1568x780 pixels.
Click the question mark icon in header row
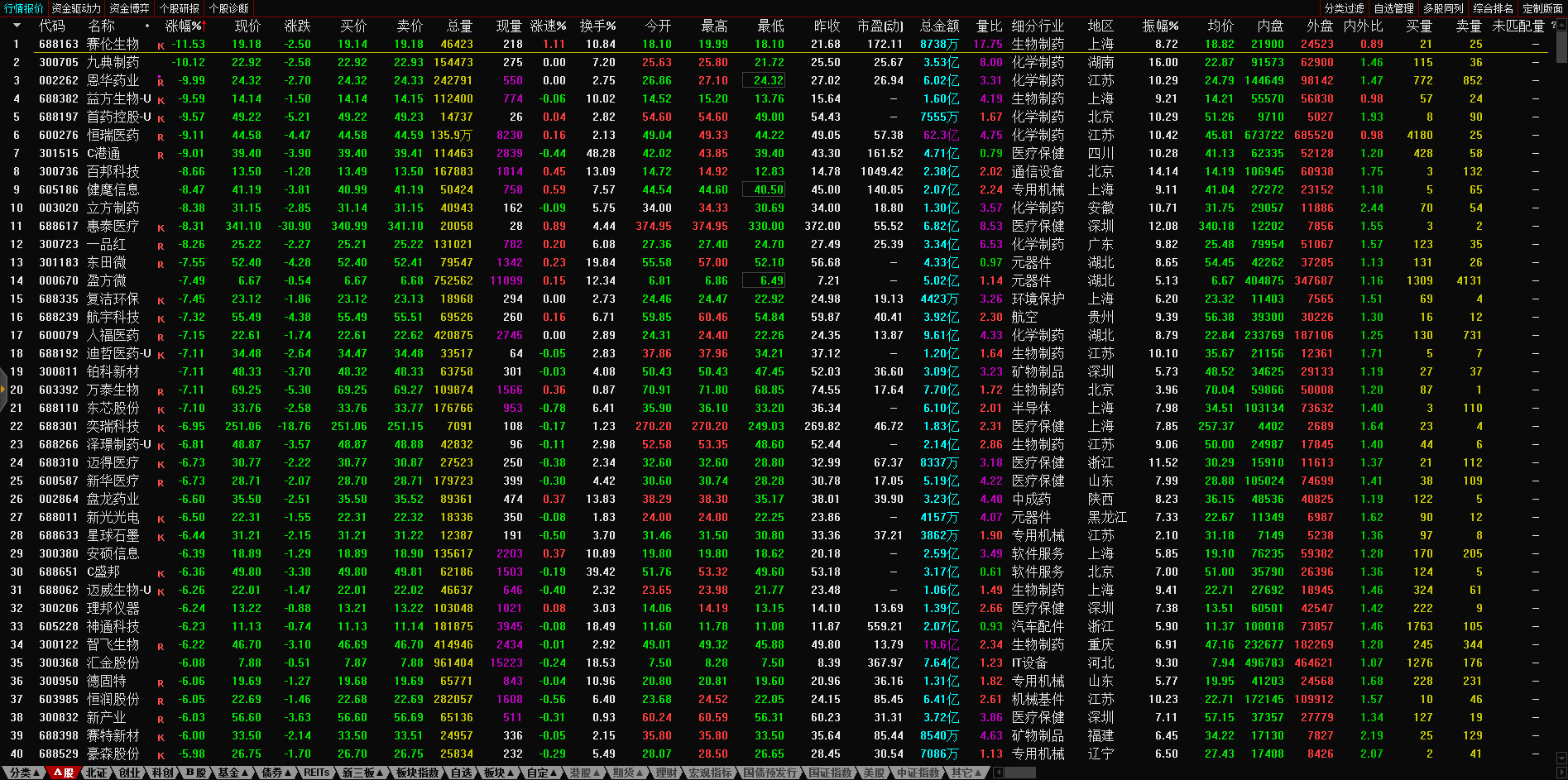pos(1553,26)
